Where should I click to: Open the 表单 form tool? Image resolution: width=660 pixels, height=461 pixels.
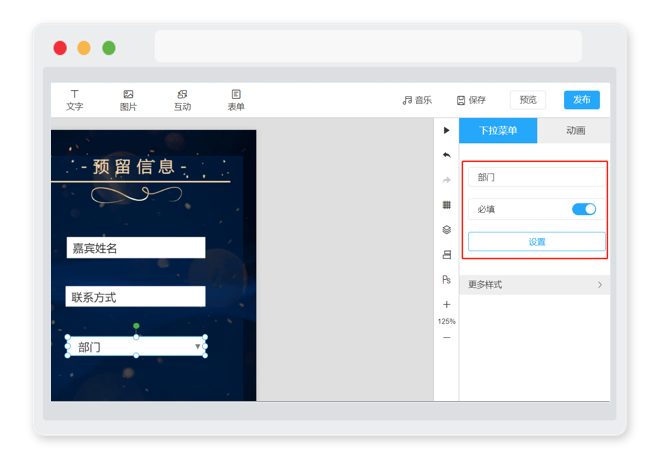(x=236, y=100)
